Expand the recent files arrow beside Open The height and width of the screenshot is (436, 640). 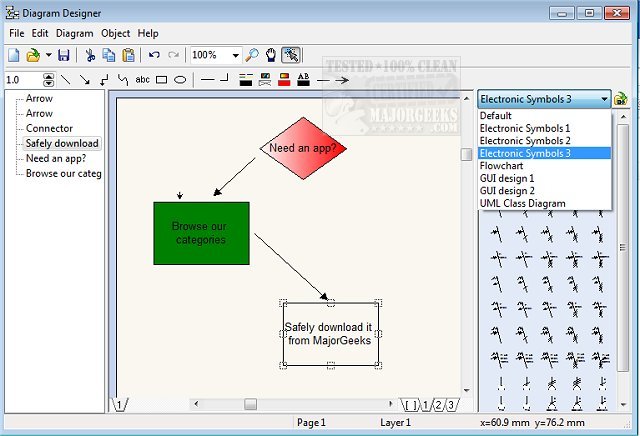click(49, 55)
